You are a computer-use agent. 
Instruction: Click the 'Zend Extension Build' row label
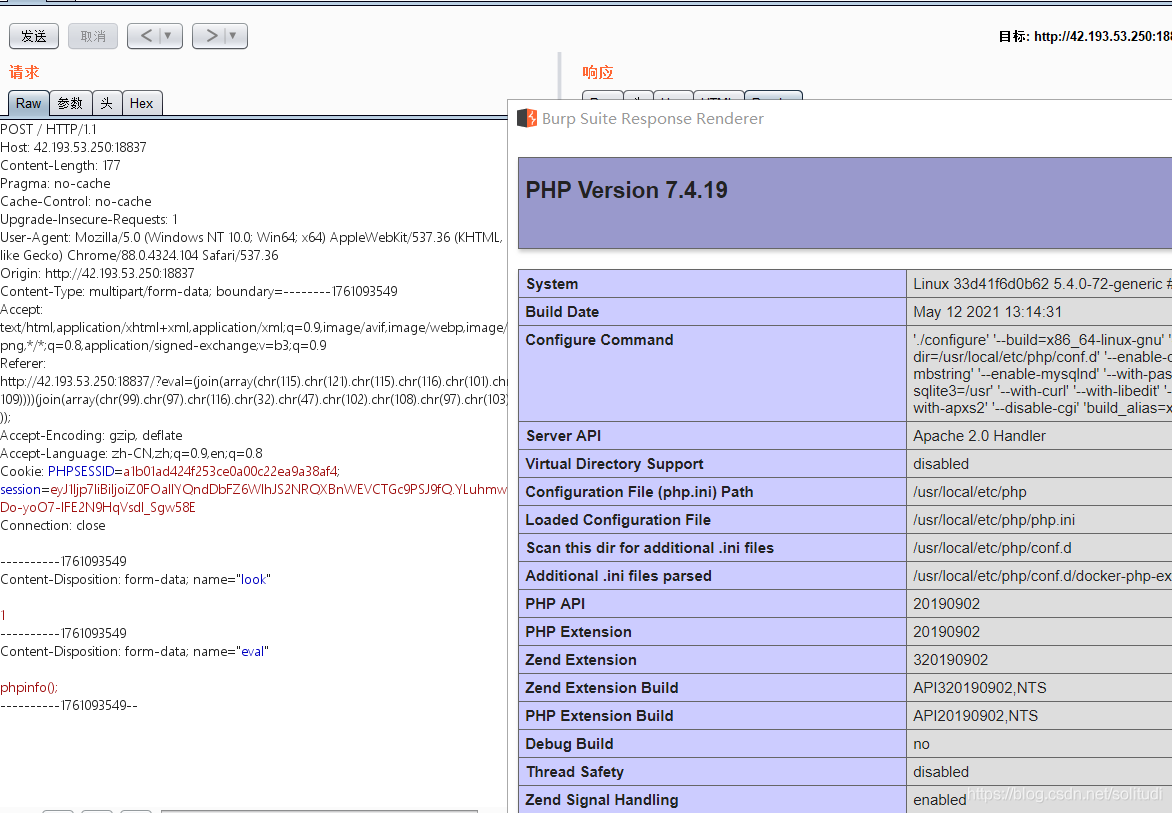[x=602, y=688]
